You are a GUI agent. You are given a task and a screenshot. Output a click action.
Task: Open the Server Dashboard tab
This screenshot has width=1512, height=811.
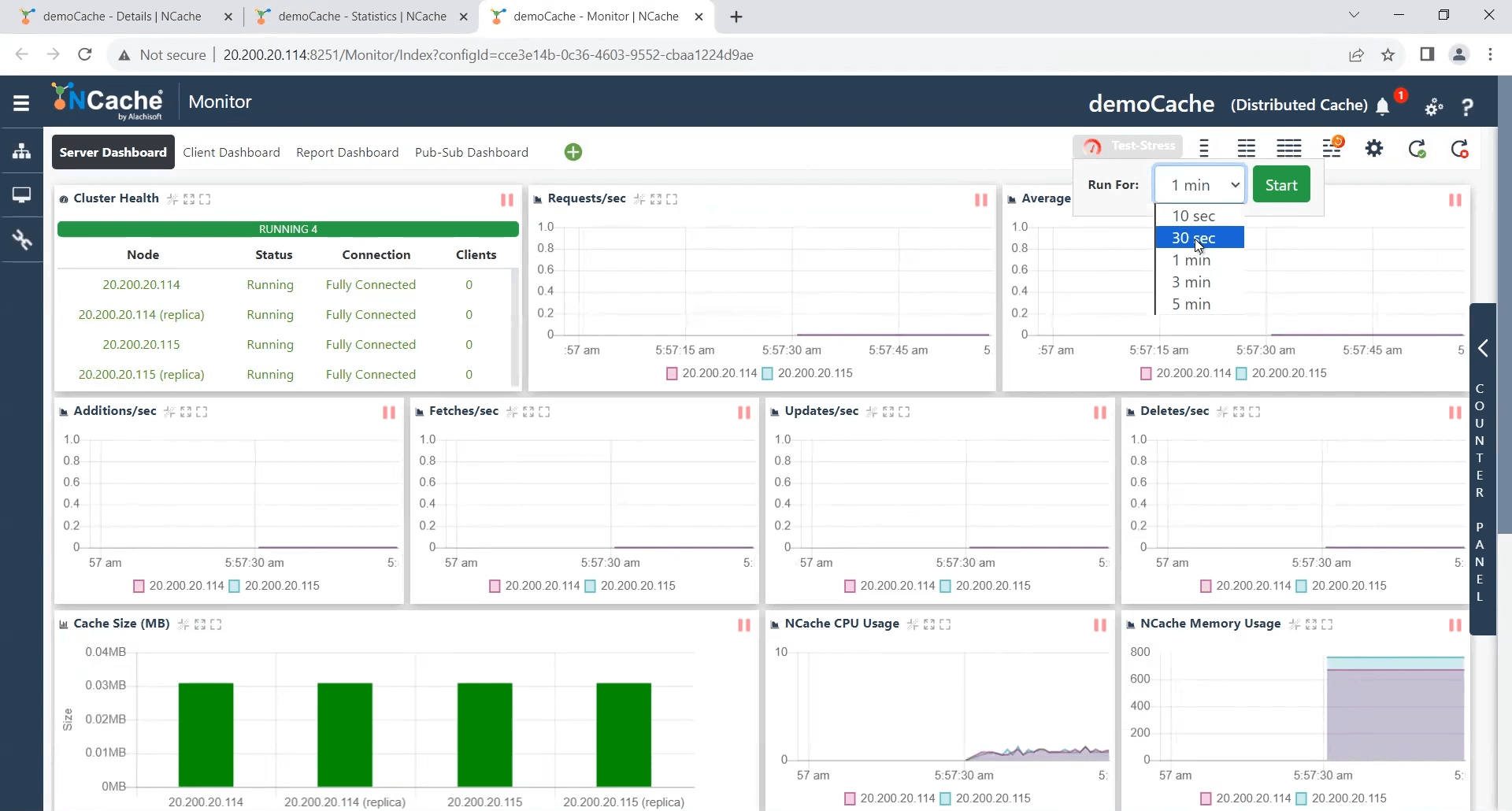click(x=113, y=152)
